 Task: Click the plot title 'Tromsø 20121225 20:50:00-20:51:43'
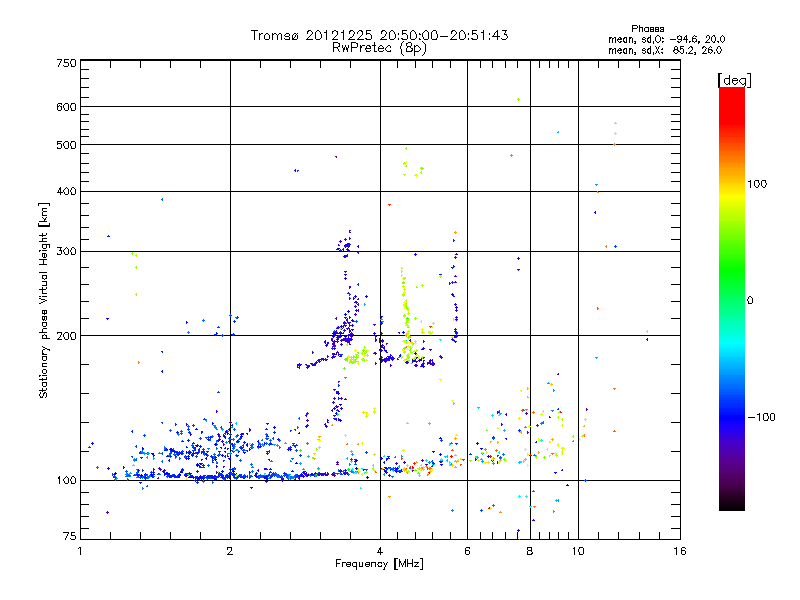click(x=379, y=35)
